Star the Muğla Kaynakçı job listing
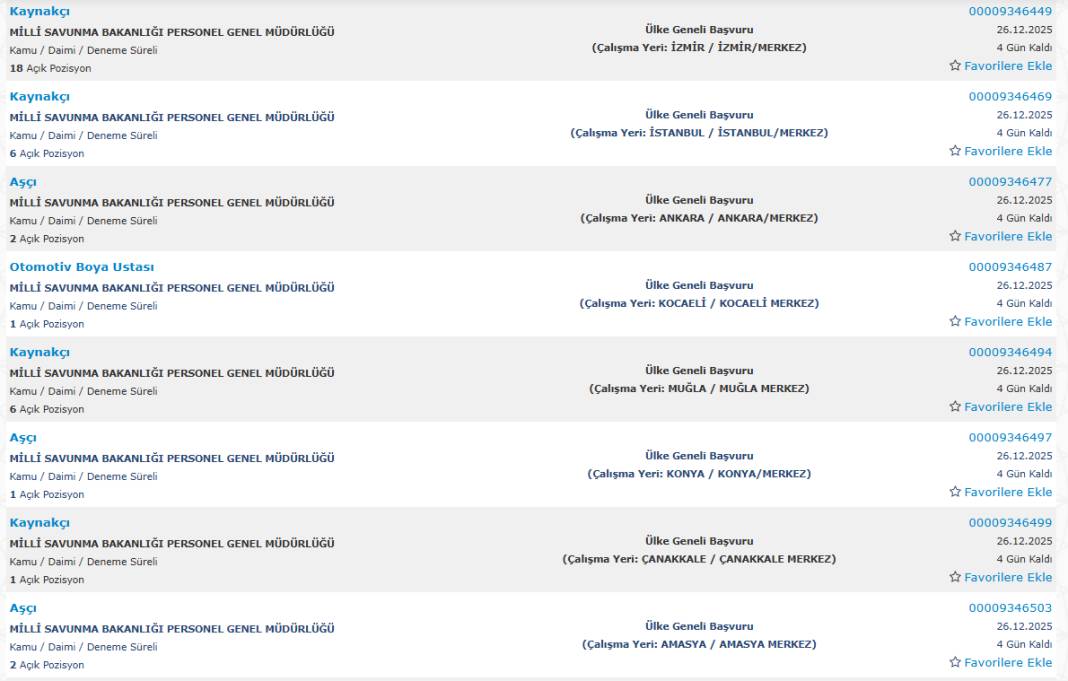 [955, 407]
